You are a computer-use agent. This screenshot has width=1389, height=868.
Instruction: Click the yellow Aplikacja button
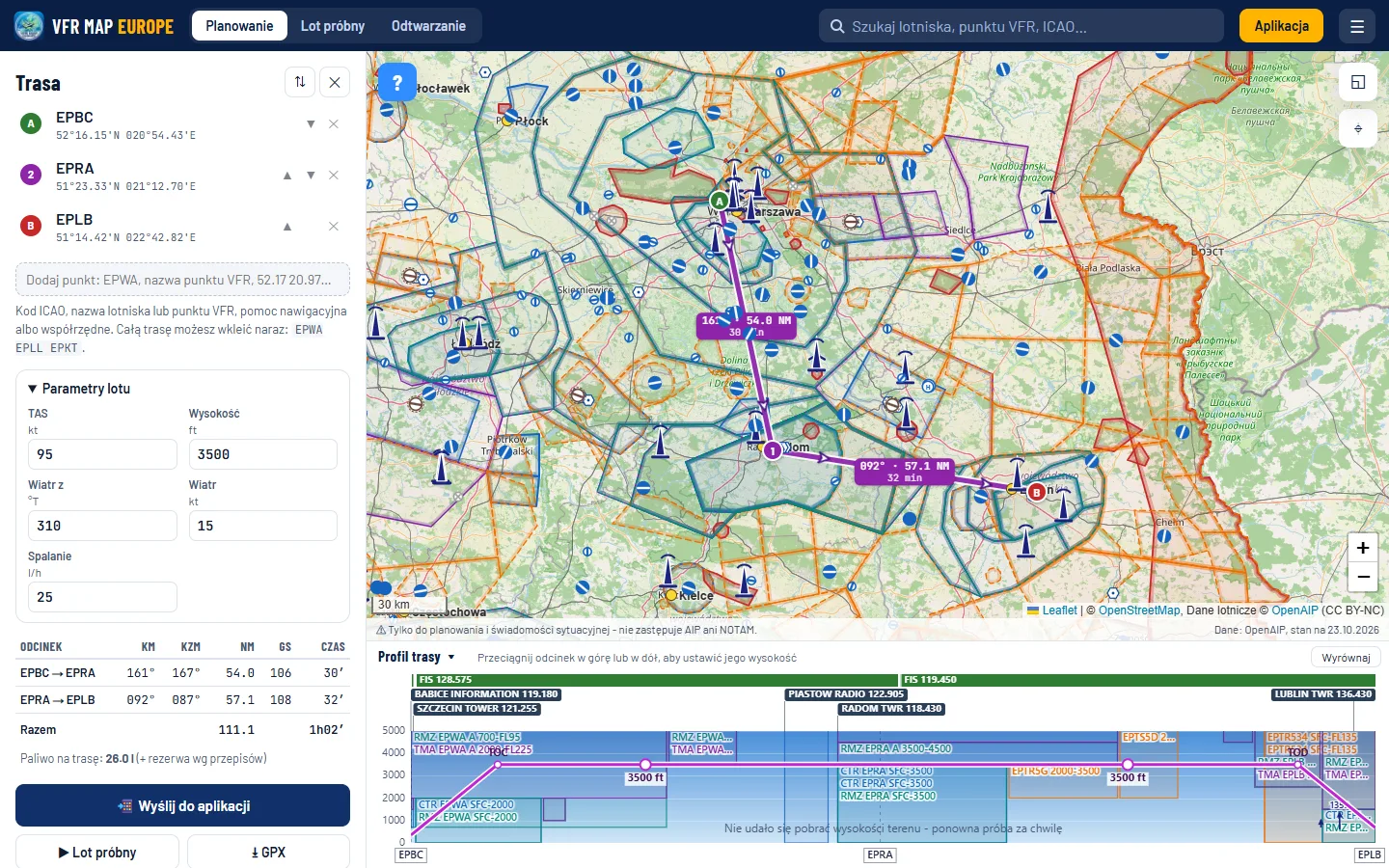[x=1281, y=26]
